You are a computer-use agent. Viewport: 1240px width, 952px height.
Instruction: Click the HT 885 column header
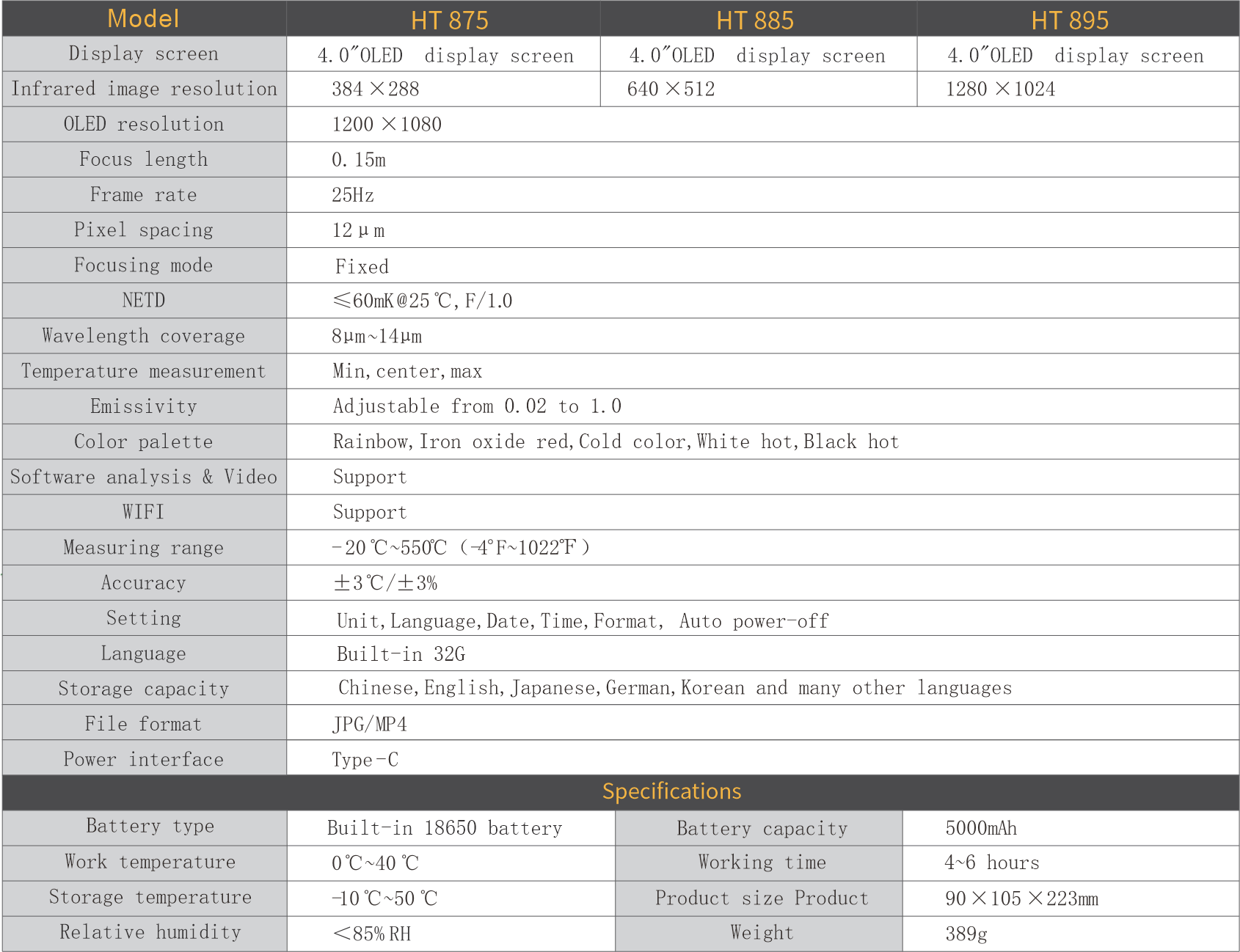pyautogui.click(x=754, y=20)
